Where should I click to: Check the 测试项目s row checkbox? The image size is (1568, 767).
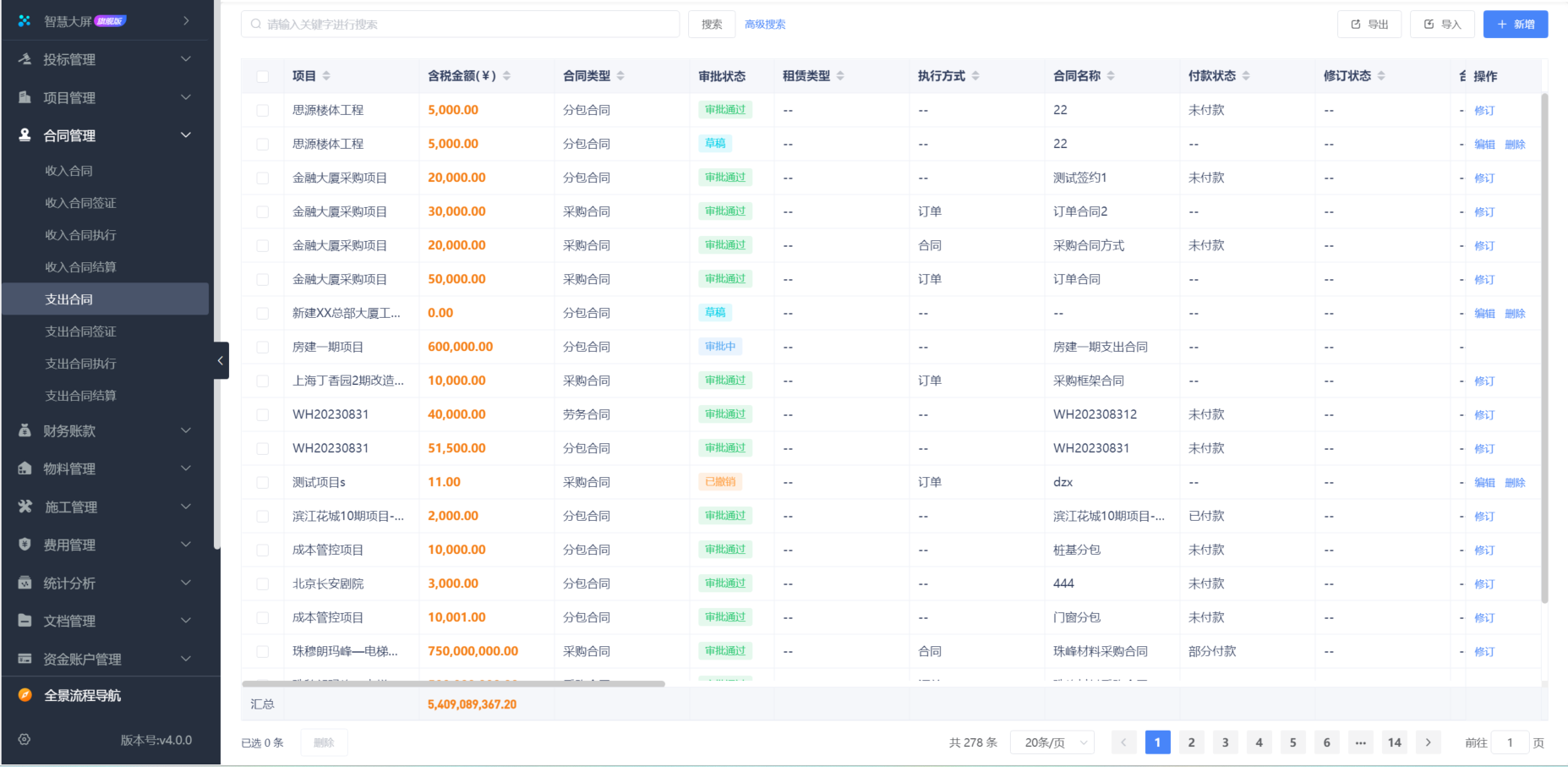[263, 481]
